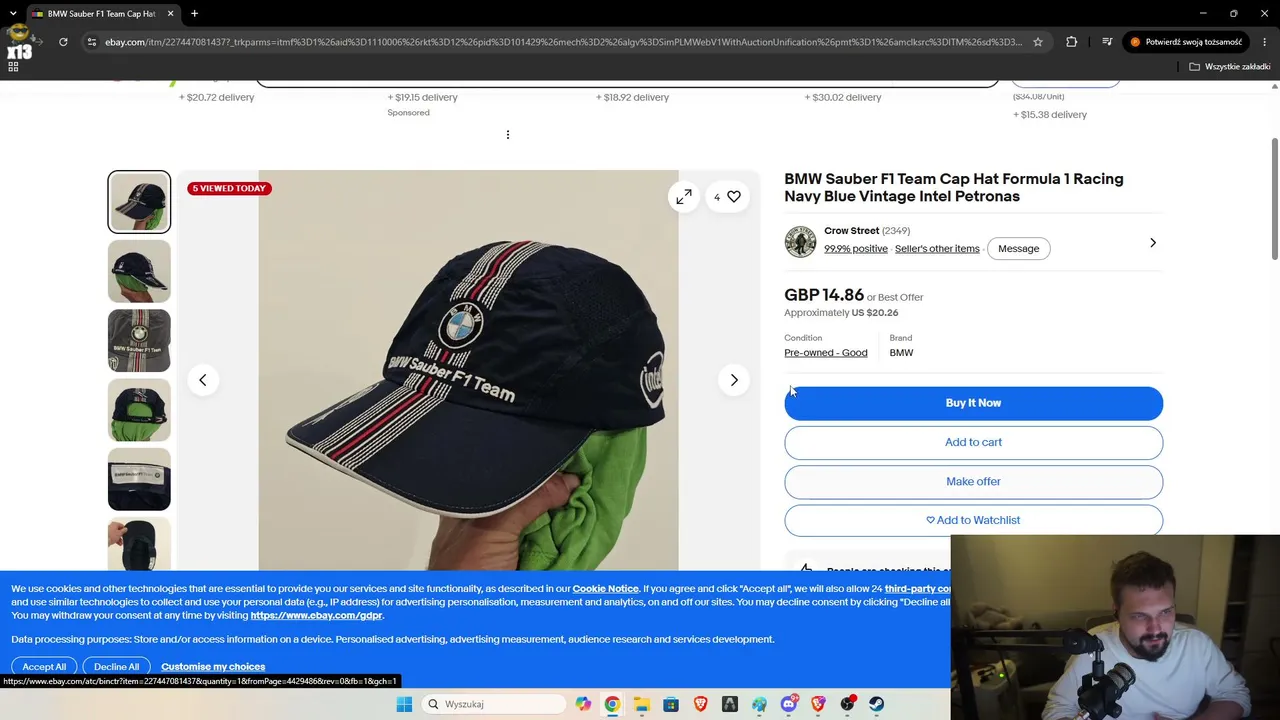Screen dimensions: 1280x720
Task: Open the three-dot options above the gallery
Action: coord(508,135)
